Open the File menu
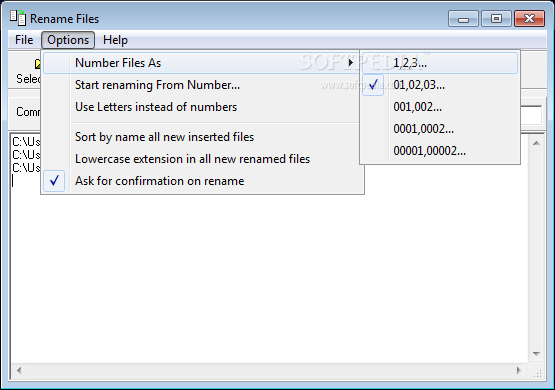The height and width of the screenshot is (390, 555). click(x=24, y=40)
